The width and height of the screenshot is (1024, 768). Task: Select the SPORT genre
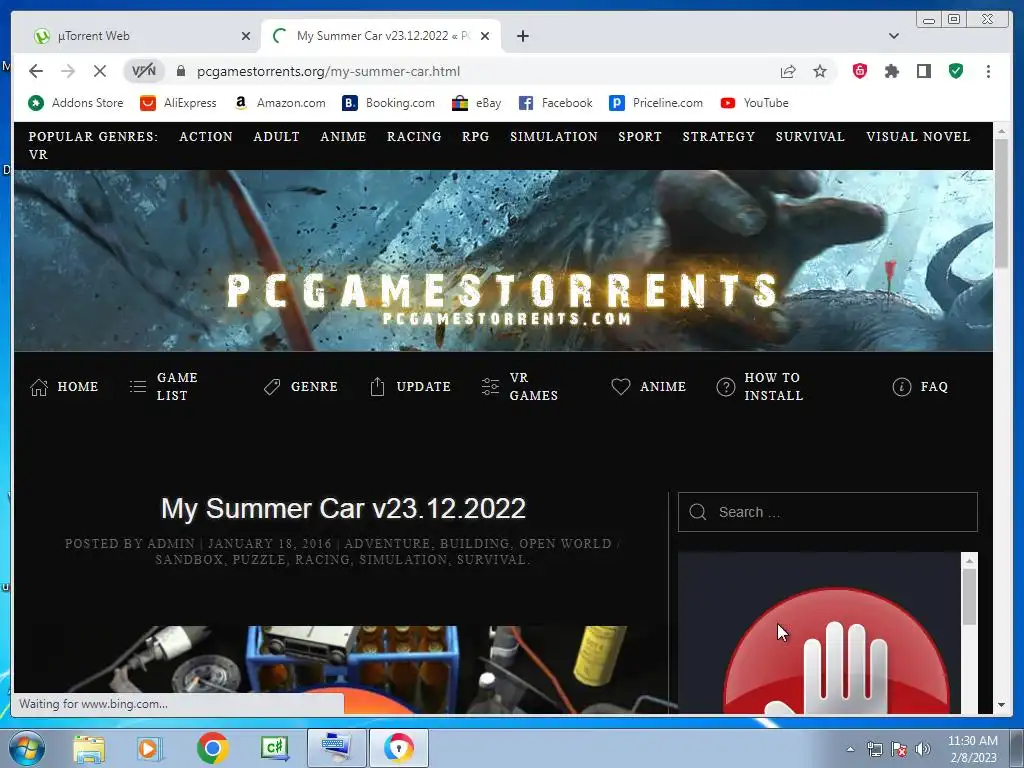pos(640,136)
